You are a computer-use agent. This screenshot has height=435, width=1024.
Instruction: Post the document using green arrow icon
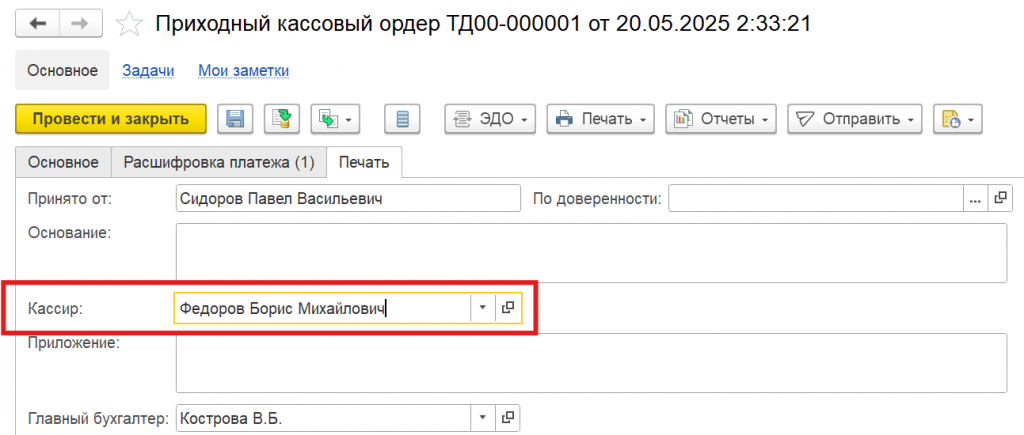coord(281,119)
